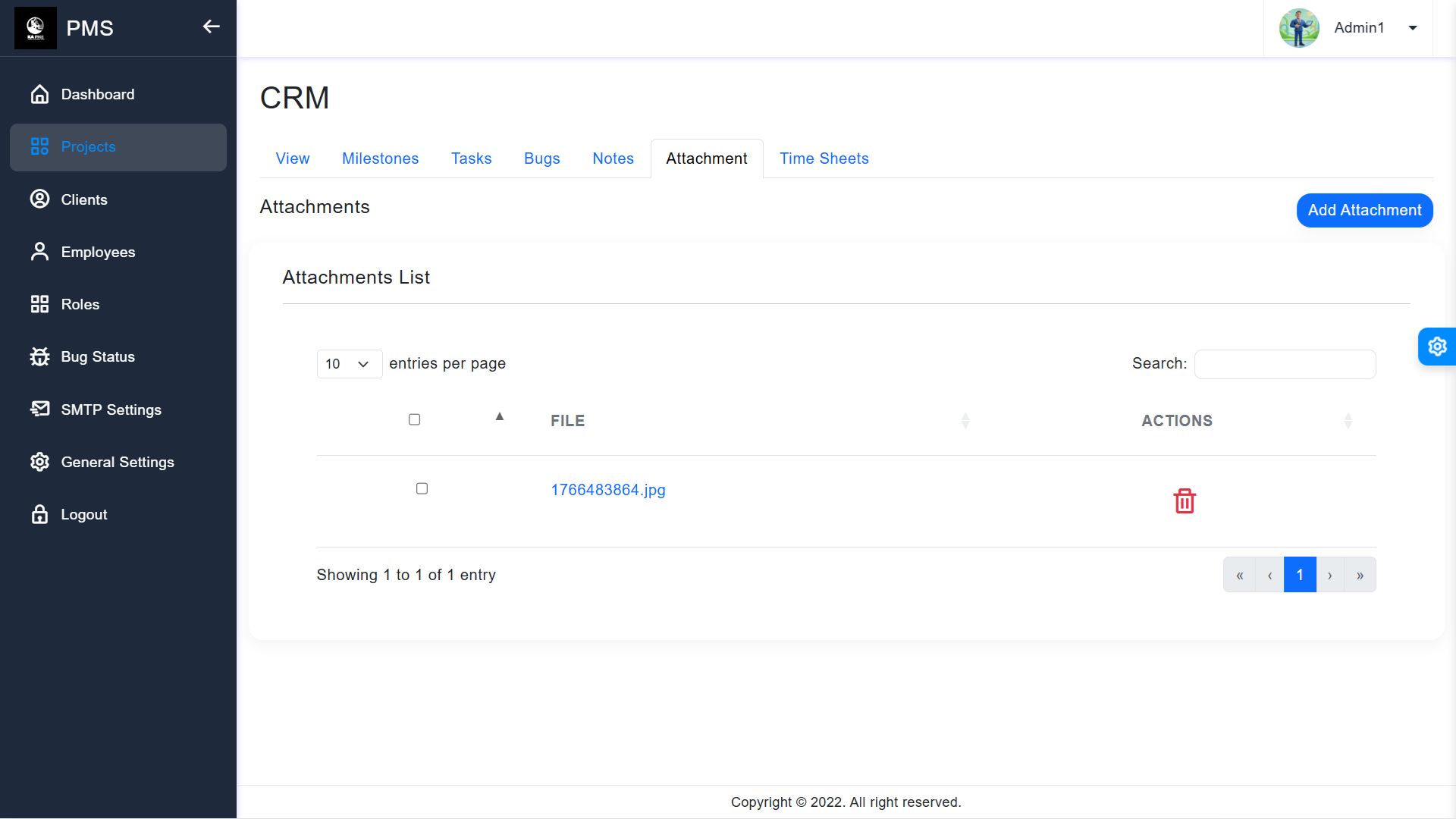Open General Settings in the sidebar
This screenshot has height=819, width=1456.
click(117, 462)
